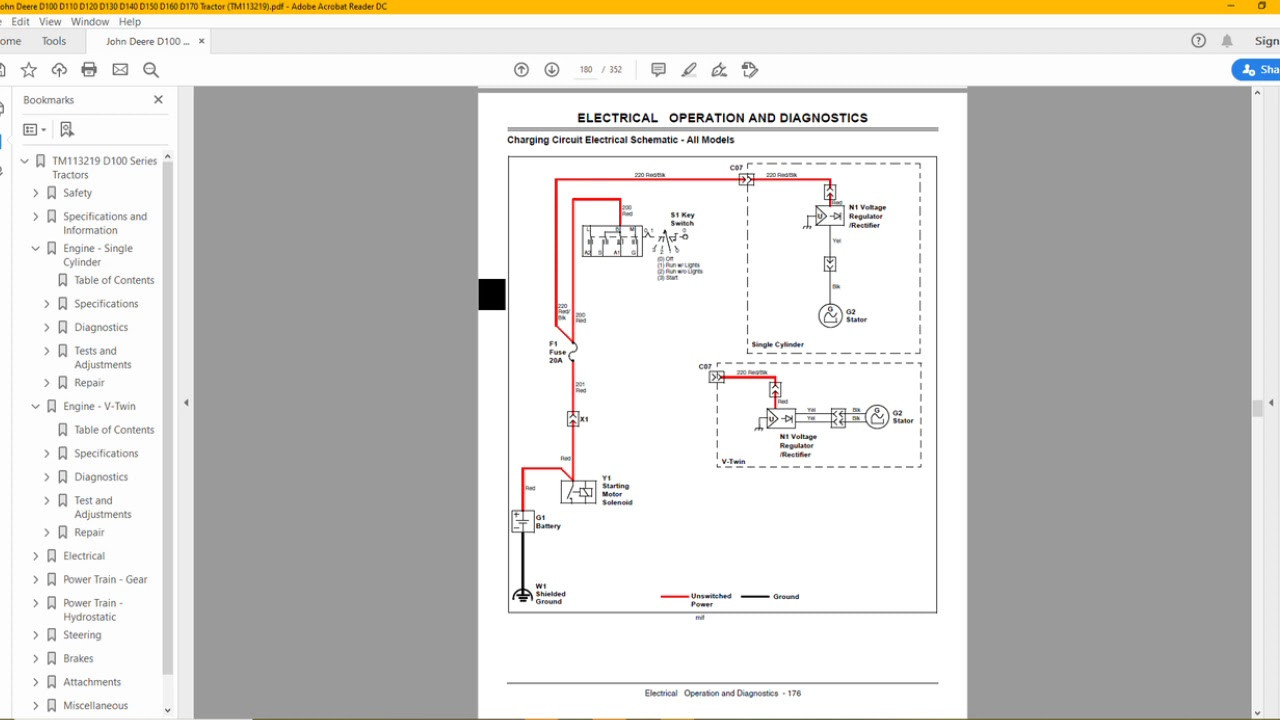Close the Bookmarks panel
1280x720 pixels.
158,100
